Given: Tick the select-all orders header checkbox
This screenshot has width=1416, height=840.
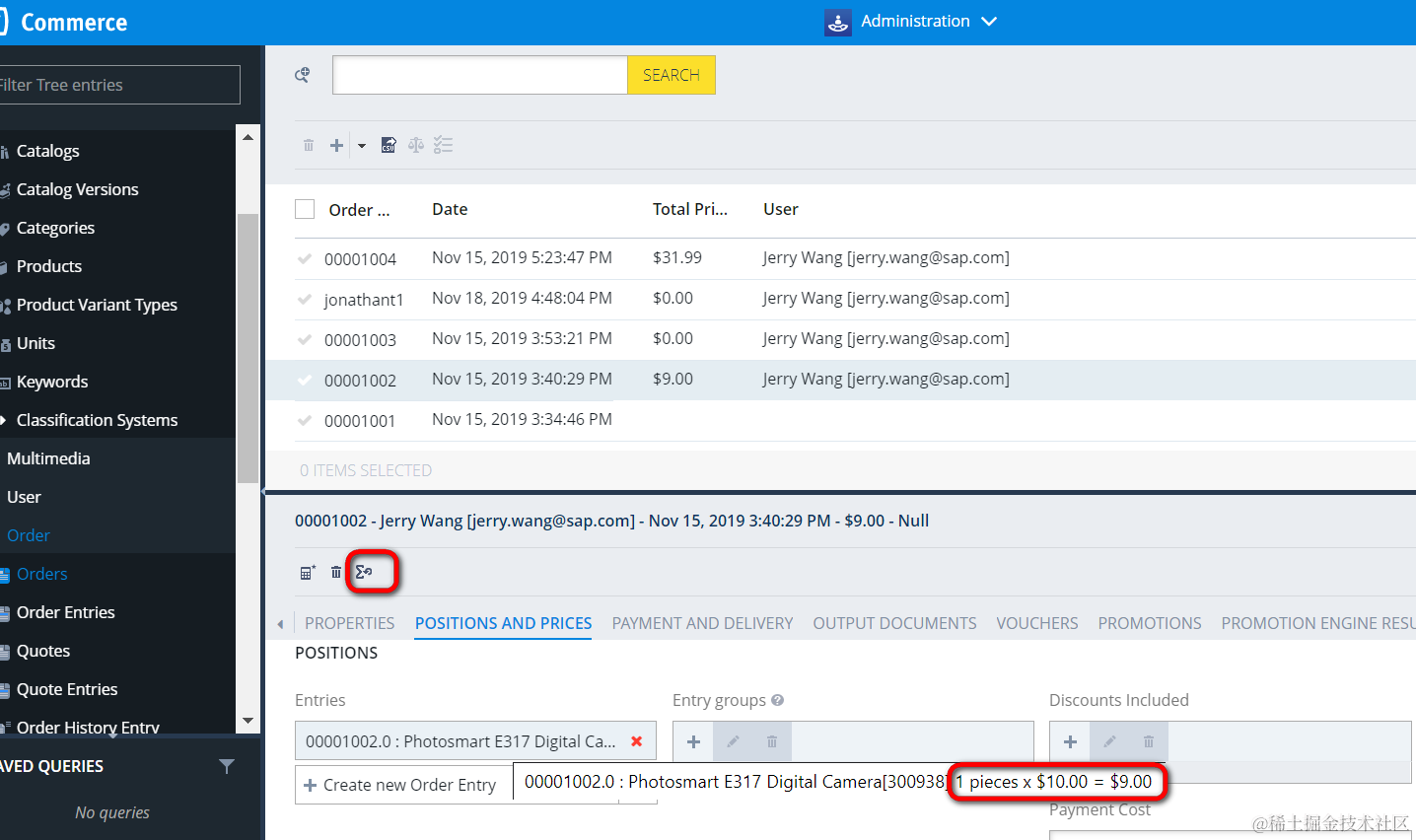Looking at the screenshot, I should coord(305,209).
